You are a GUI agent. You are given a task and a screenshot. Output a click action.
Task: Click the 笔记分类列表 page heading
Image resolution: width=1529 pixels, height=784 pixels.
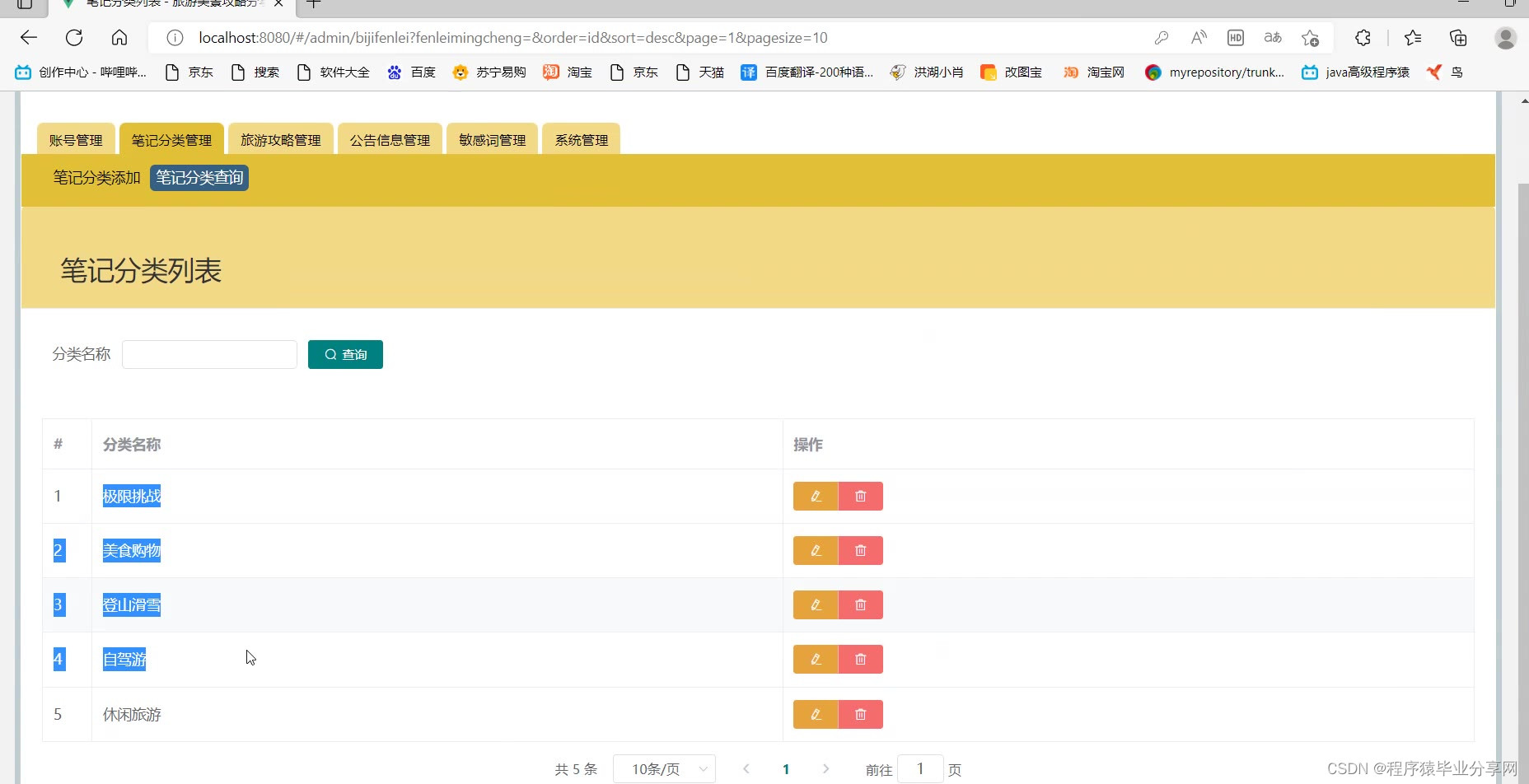point(141,270)
